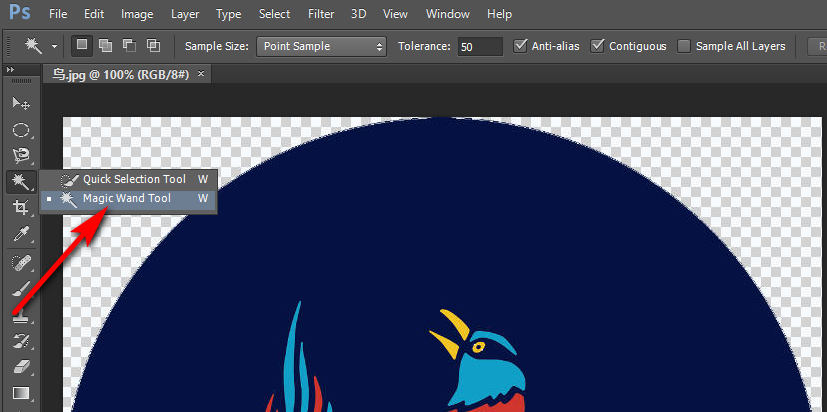Open the 3D menu
The image size is (827, 412).
[359, 14]
